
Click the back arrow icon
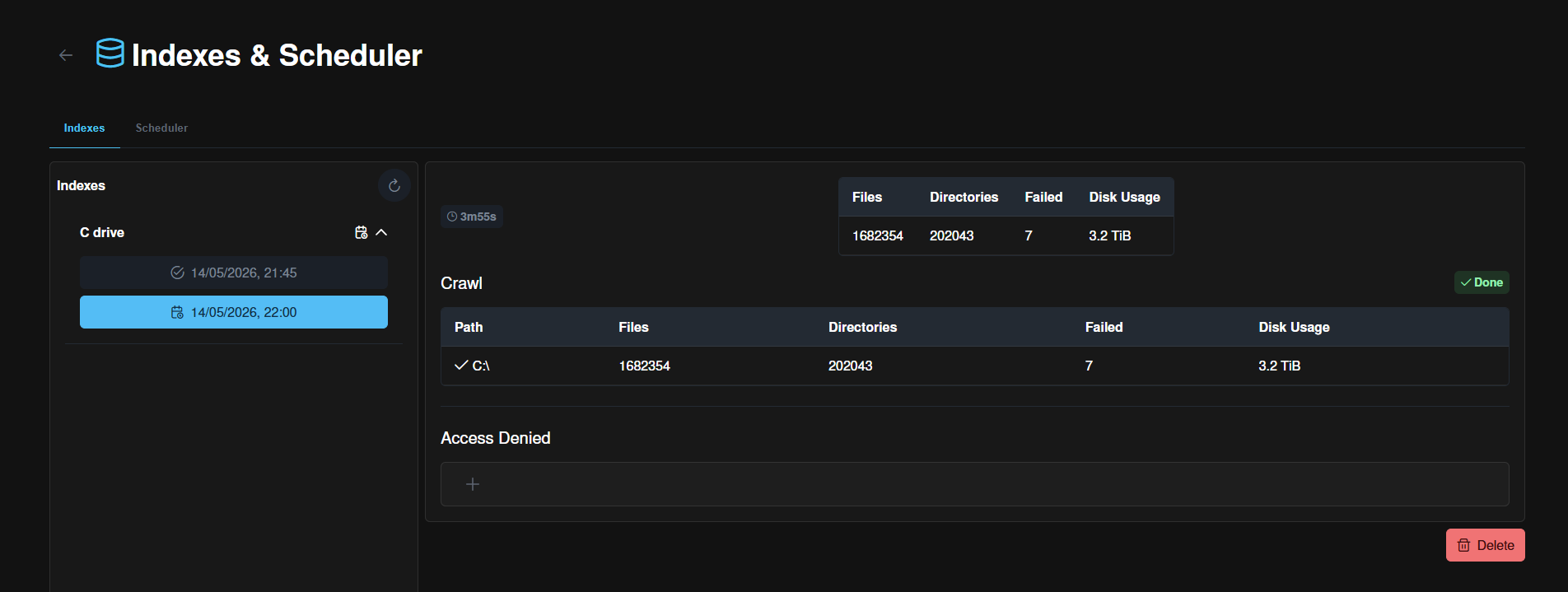click(x=66, y=55)
